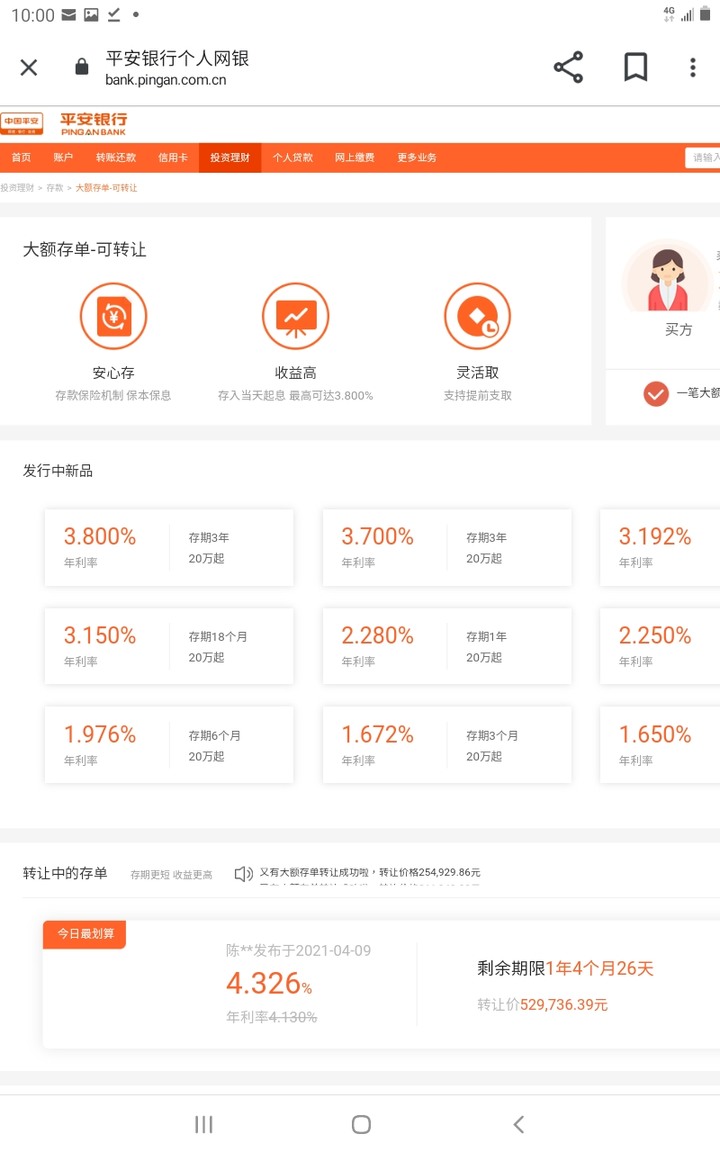Screen dimensions: 720x1152
Task: Open the 网上缴费 menu
Action: point(355,157)
